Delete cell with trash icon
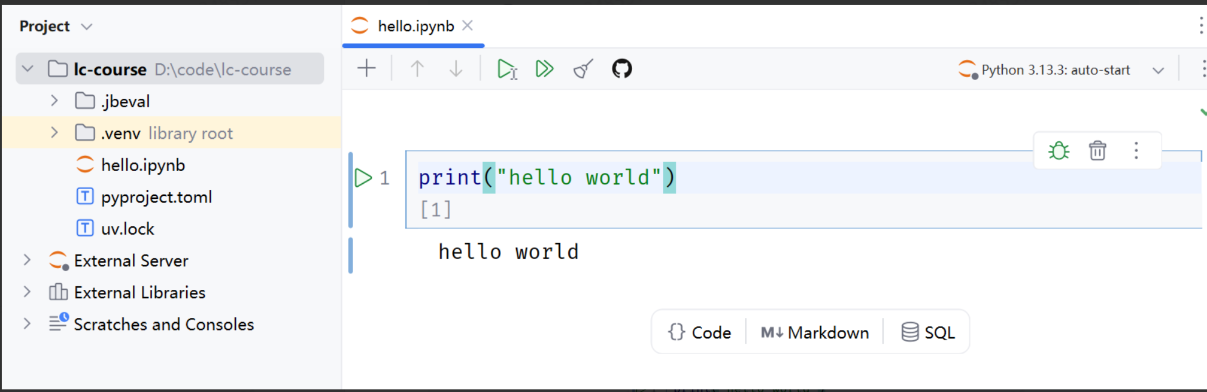The height and width of the screenshot is (392, 1207). (x=1097, y=151)
